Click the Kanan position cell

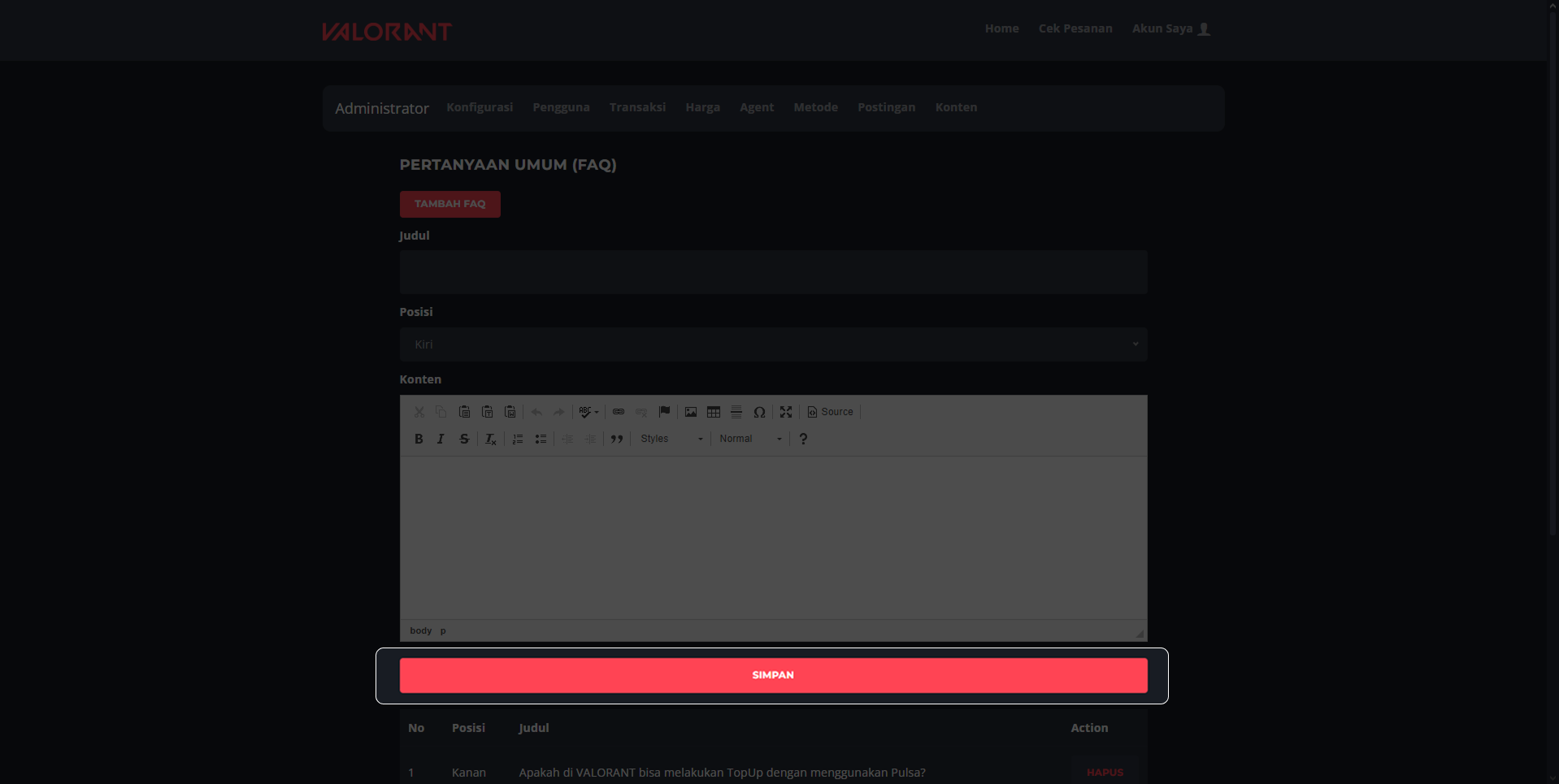[x=469, y=773]
